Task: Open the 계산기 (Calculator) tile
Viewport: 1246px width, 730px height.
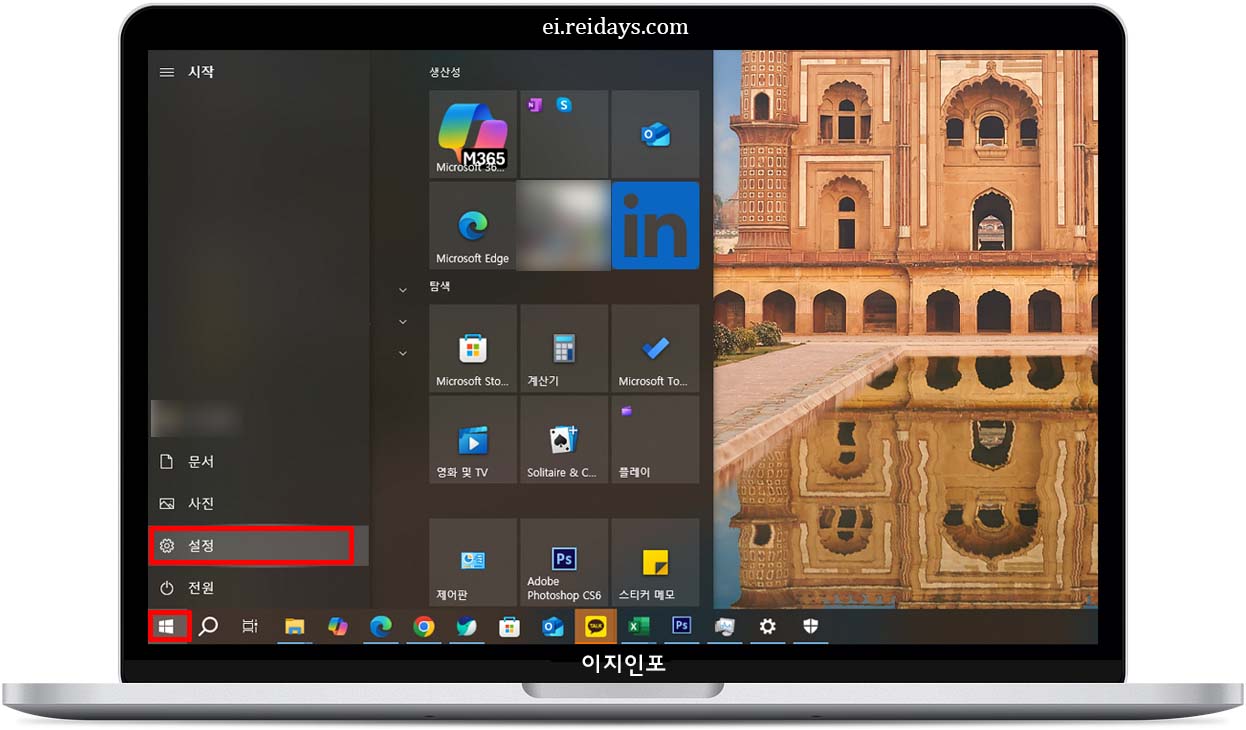Action: pyautogui.click(x=563, y=348)
